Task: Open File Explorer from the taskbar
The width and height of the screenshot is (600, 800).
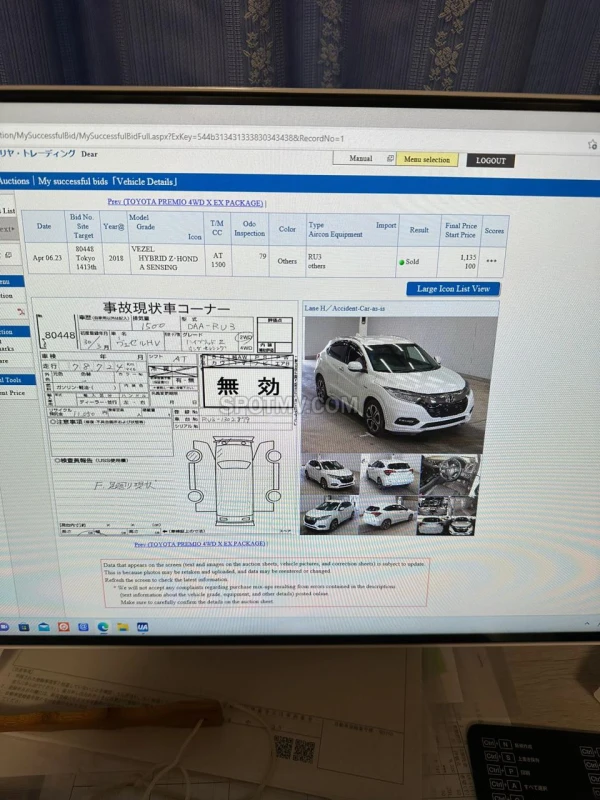Action: 122,628
